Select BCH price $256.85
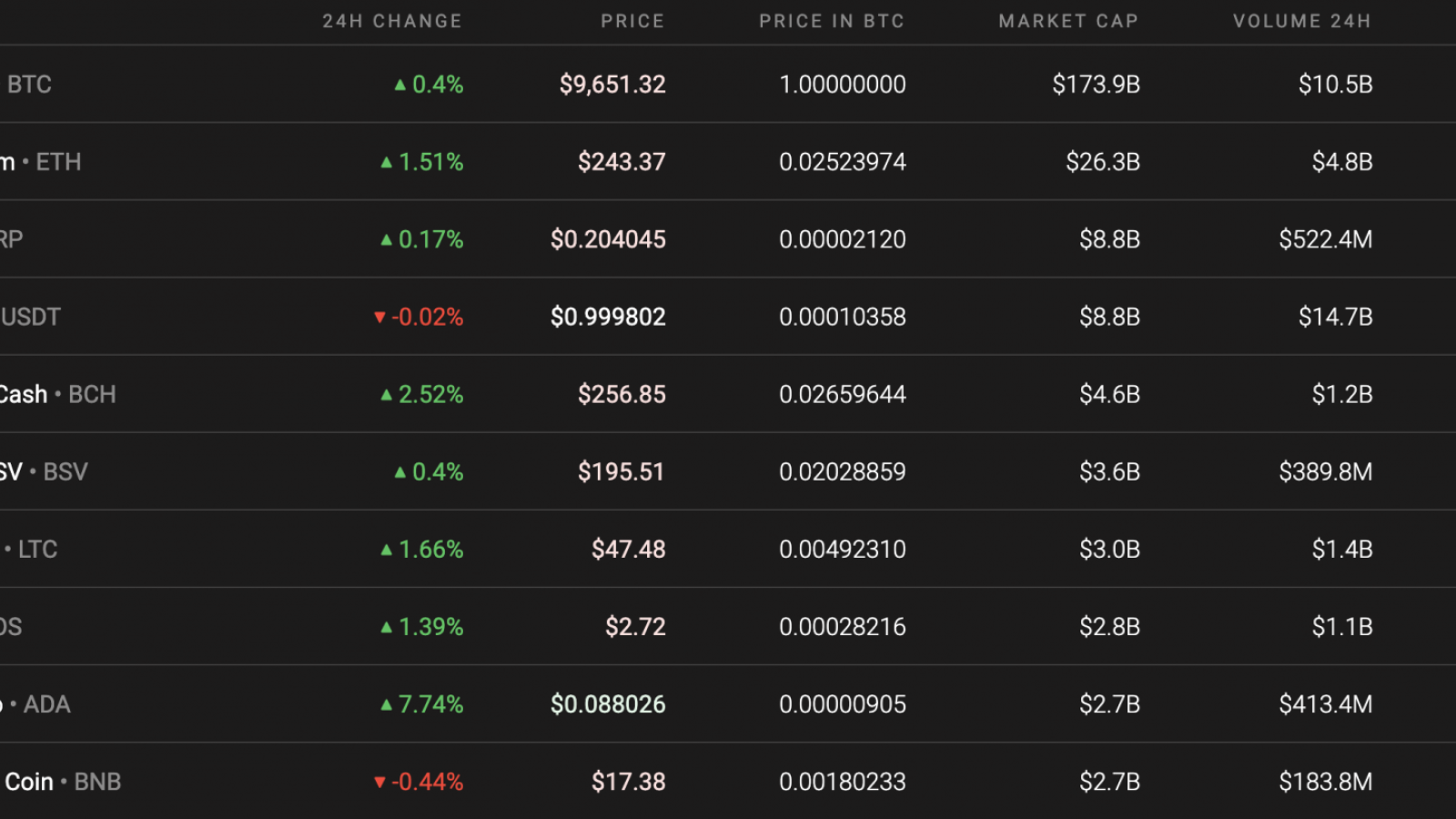 coord(622,394)
